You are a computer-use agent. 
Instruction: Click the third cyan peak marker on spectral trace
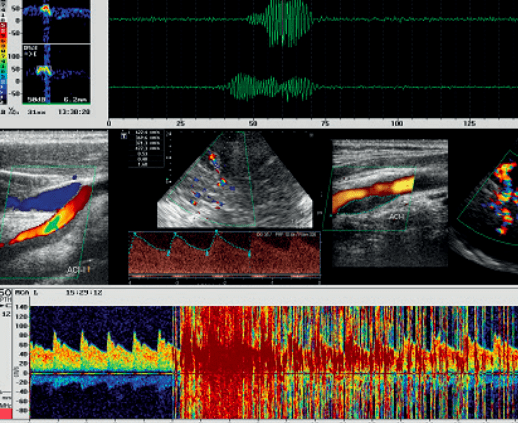(x=216, y=231)
